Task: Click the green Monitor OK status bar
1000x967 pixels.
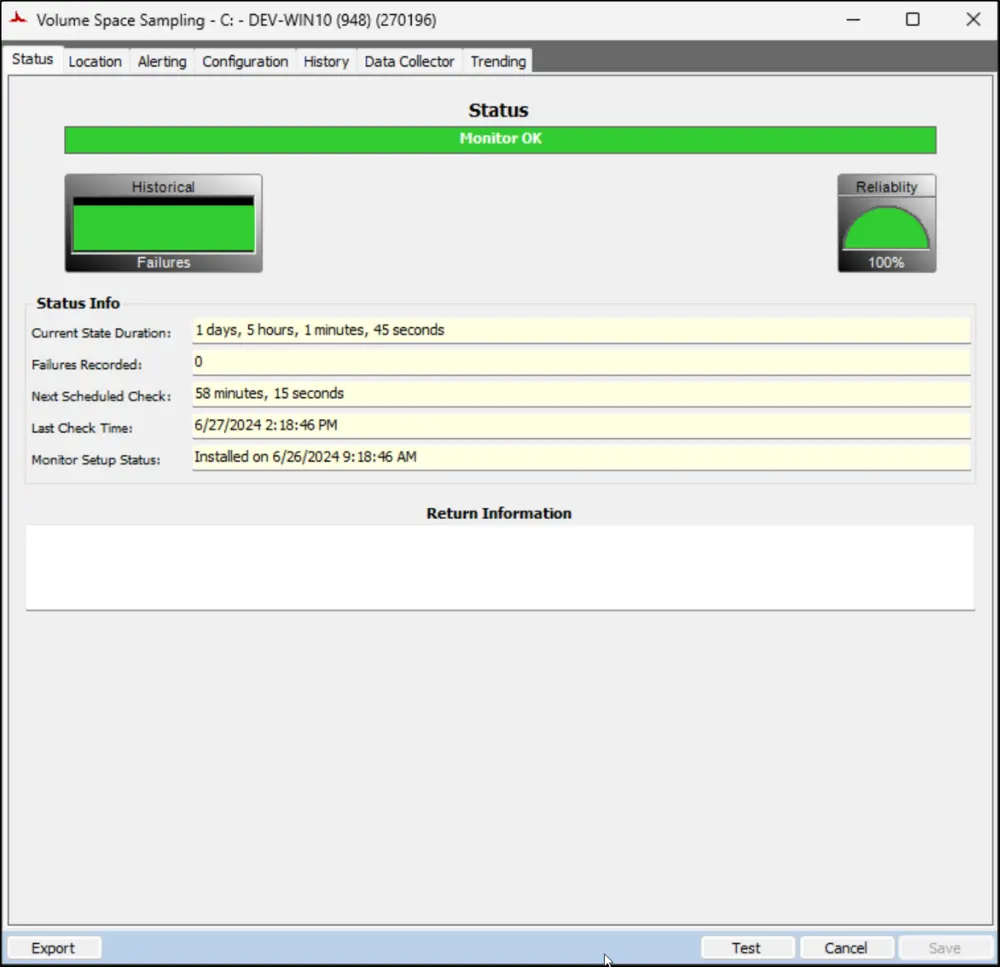Action: pos(500,140)
